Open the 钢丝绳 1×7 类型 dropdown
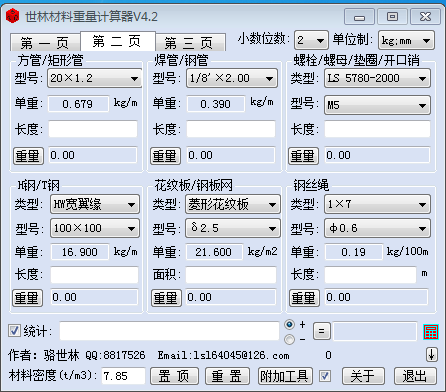The image size is (446, 392). 377,204
